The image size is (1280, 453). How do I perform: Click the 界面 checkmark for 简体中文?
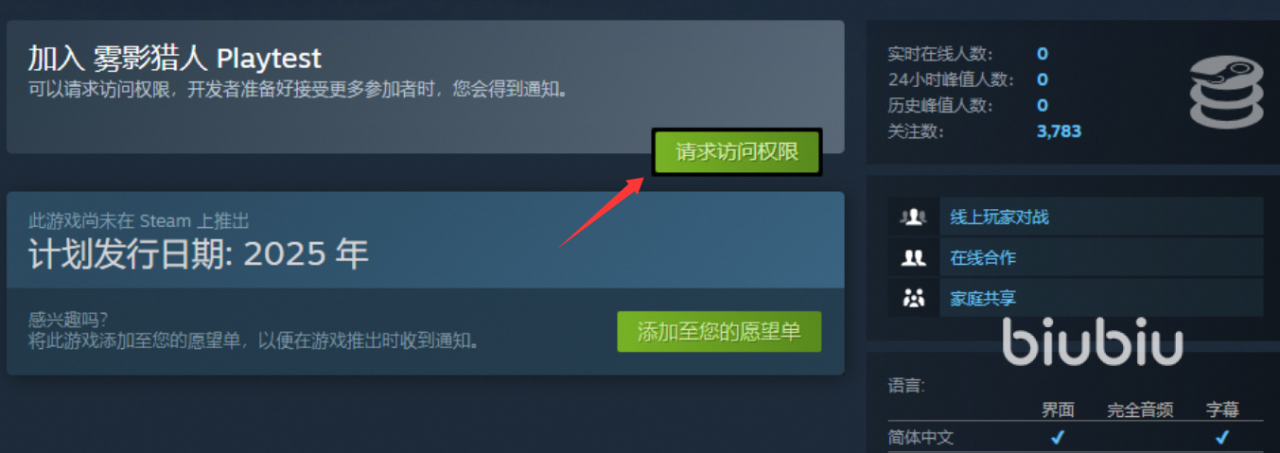pos(1057,437)
